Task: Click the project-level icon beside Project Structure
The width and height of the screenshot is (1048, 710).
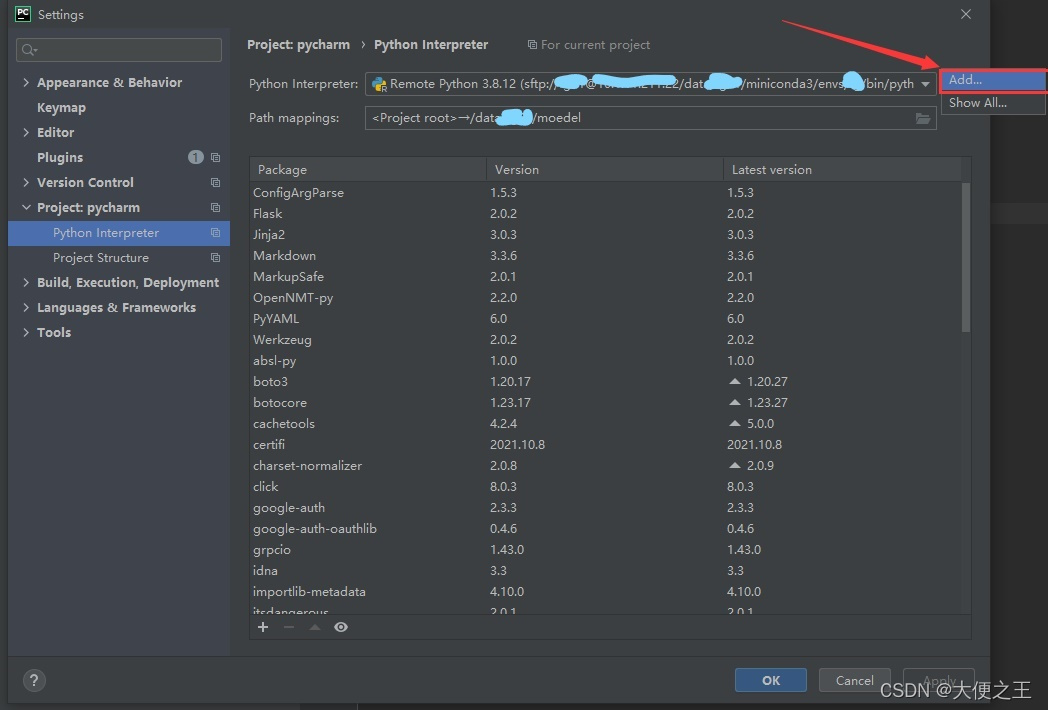Action: [x=215, y=257]
